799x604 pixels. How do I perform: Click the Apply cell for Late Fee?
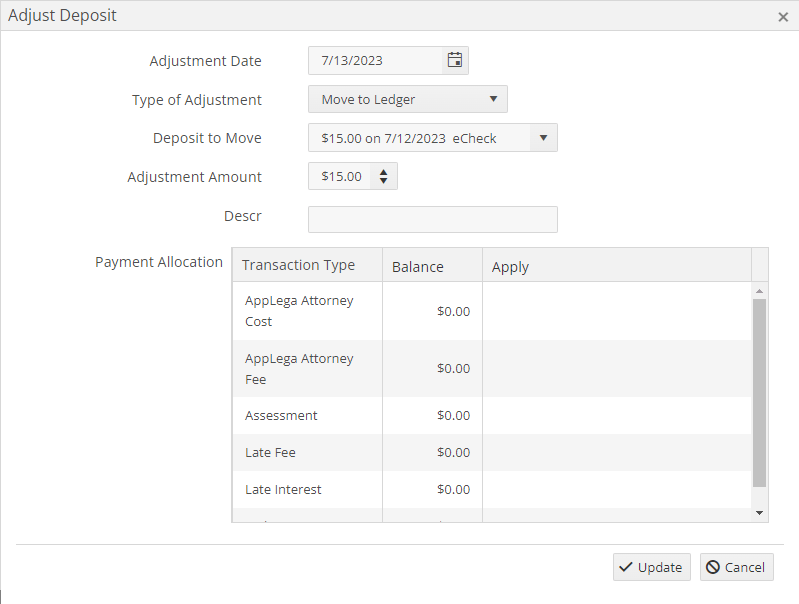(x=617, y=452)
